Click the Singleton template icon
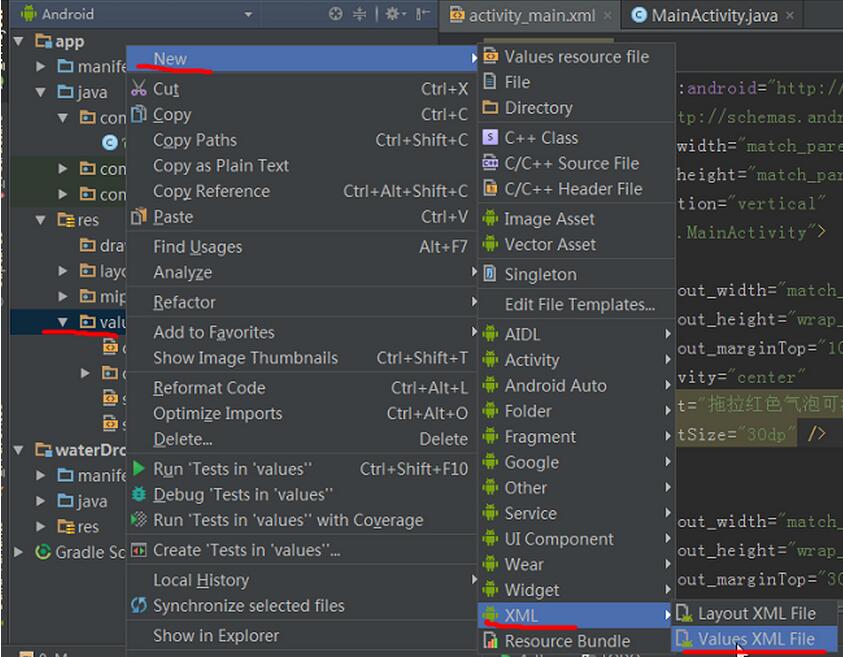Viewport: 843px width, 657px height. point(490,274)
